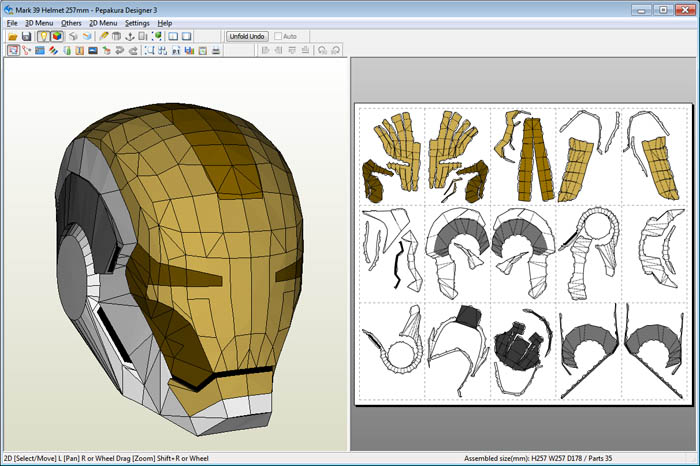The height and width of the screenshot is (466, 700).
Task: Switch to the single-pane window layout icon
Action: (187, 37)
